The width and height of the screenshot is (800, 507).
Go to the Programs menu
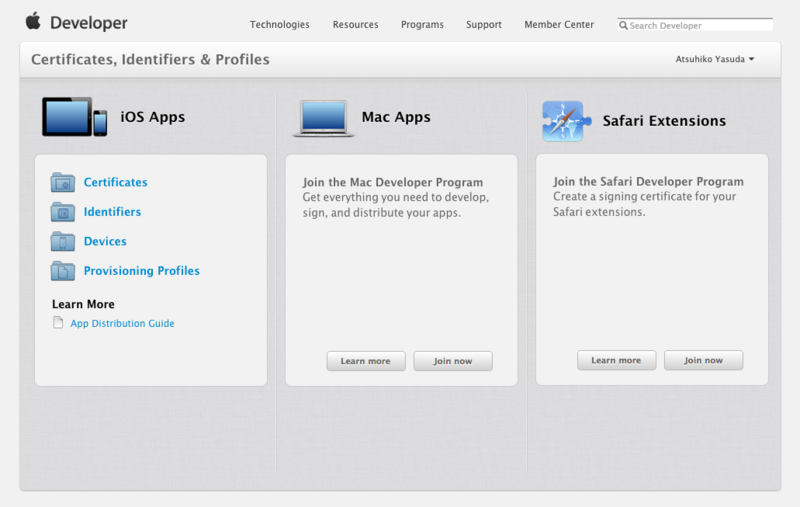tap(422, 24)
